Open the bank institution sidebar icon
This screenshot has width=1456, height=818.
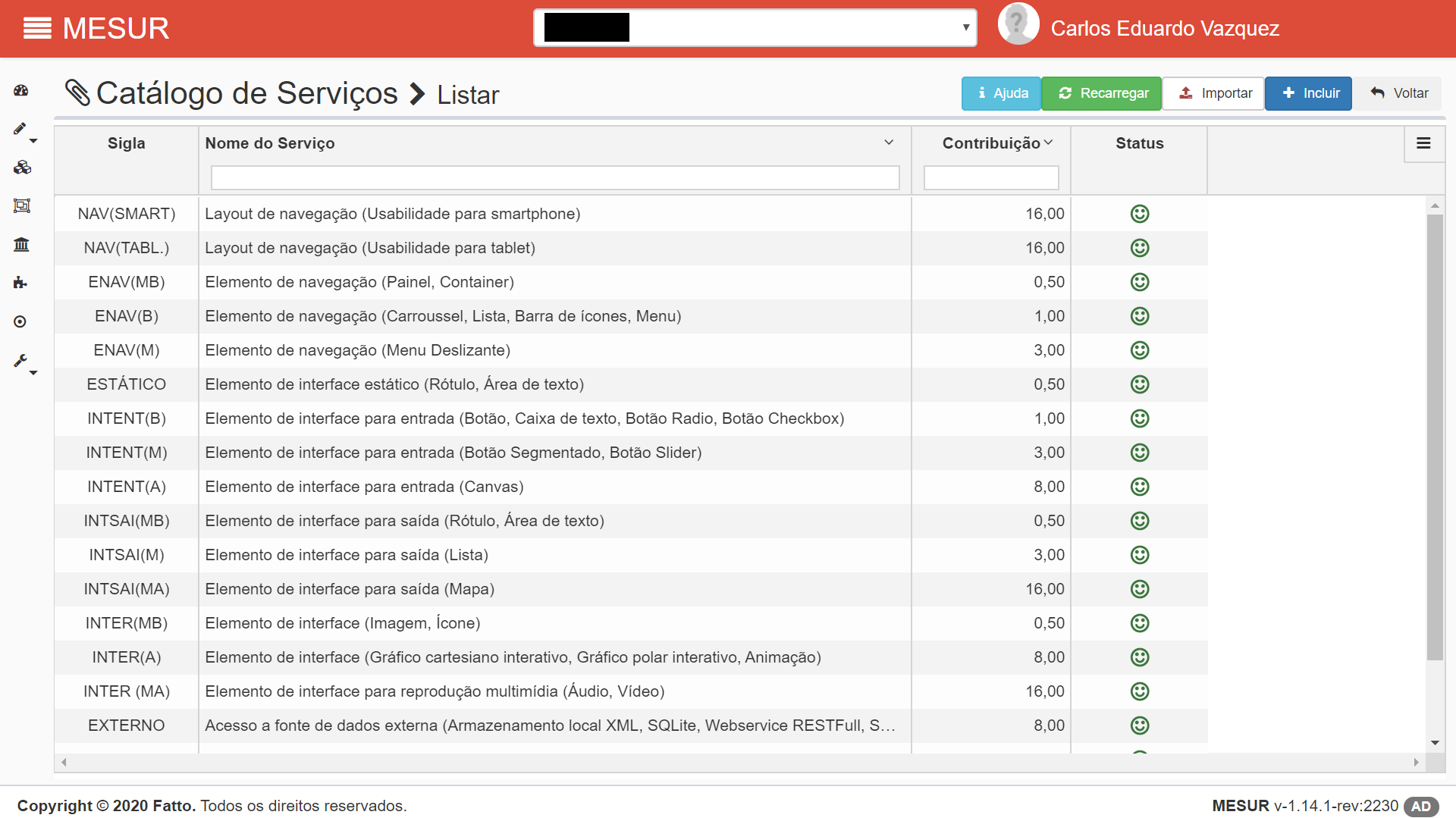pyautogui.click(x=21, y=245)
